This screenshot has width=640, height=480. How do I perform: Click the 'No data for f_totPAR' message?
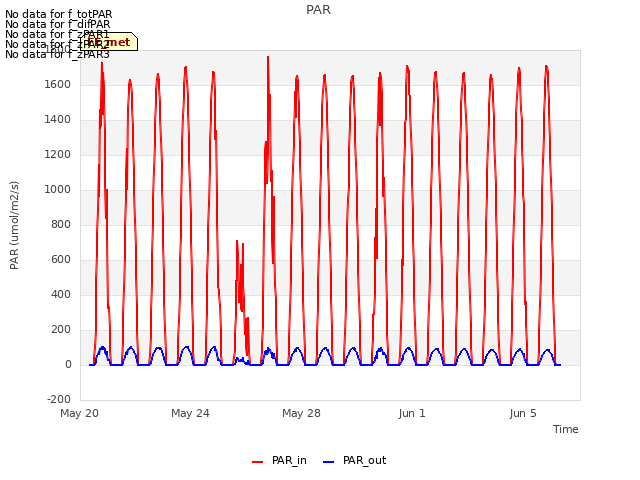tap(58, 14)
